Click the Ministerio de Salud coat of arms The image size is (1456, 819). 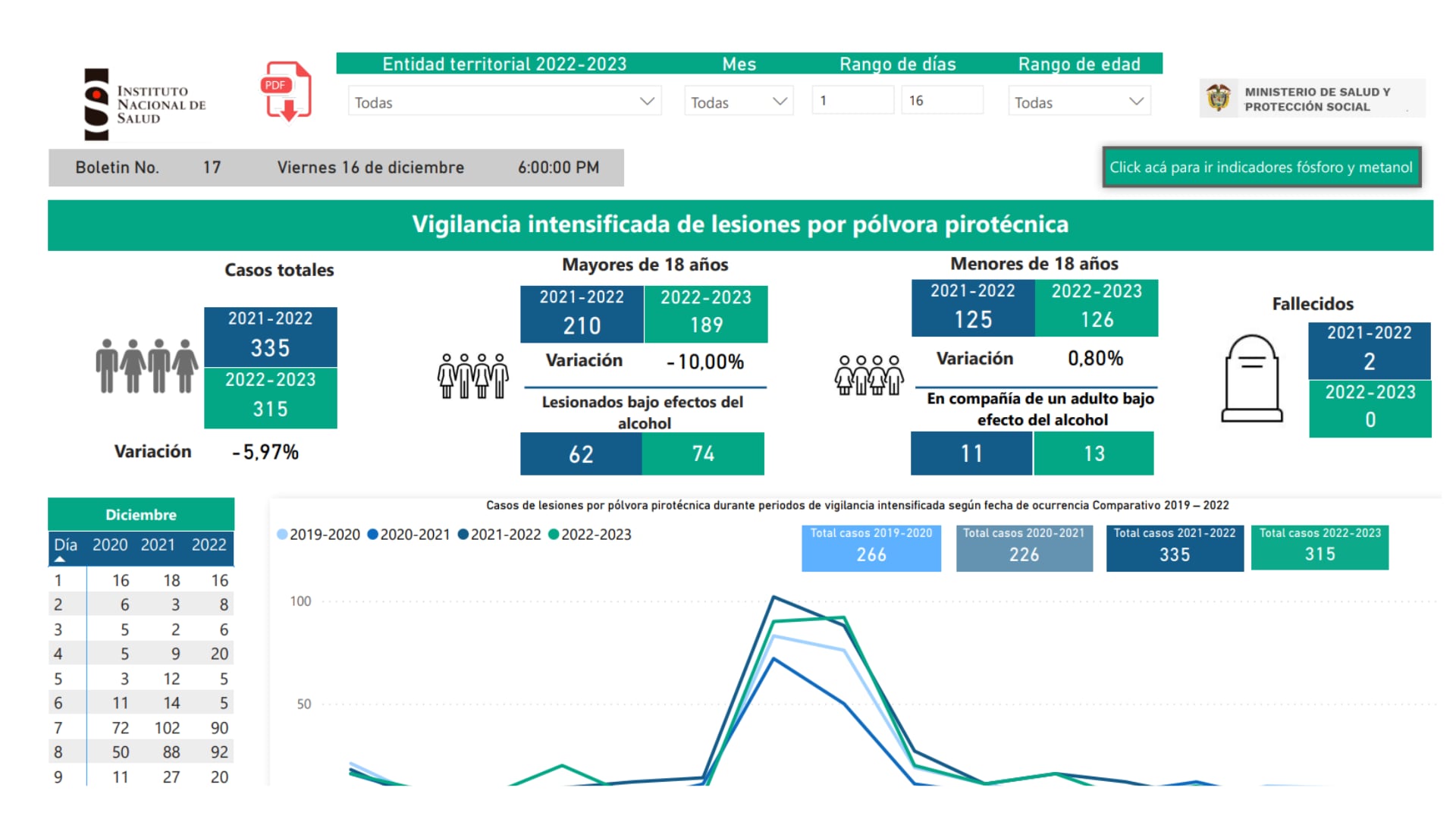click(x=1219, y=99)
